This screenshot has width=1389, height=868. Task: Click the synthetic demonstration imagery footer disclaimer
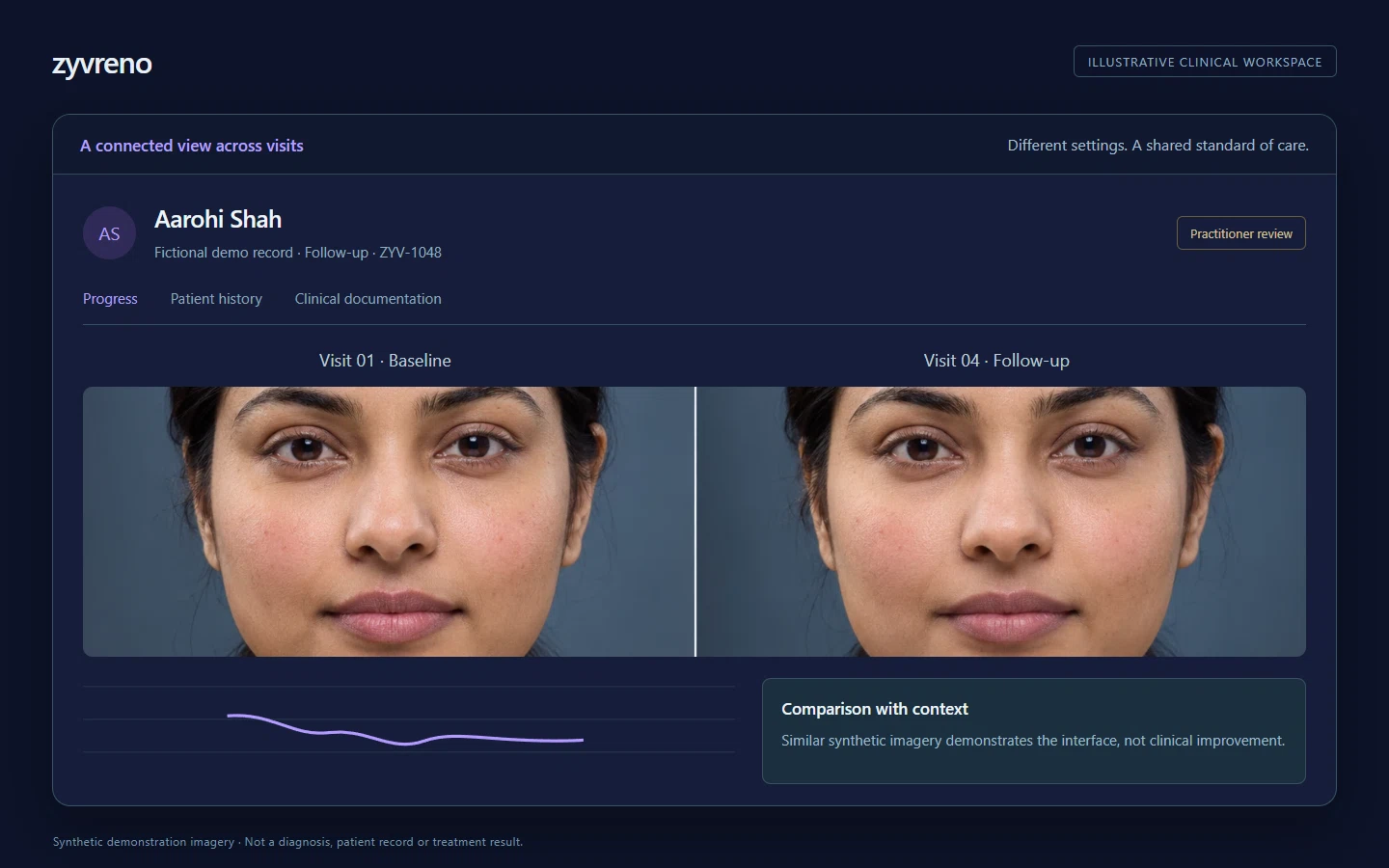[x=287, y=842]
